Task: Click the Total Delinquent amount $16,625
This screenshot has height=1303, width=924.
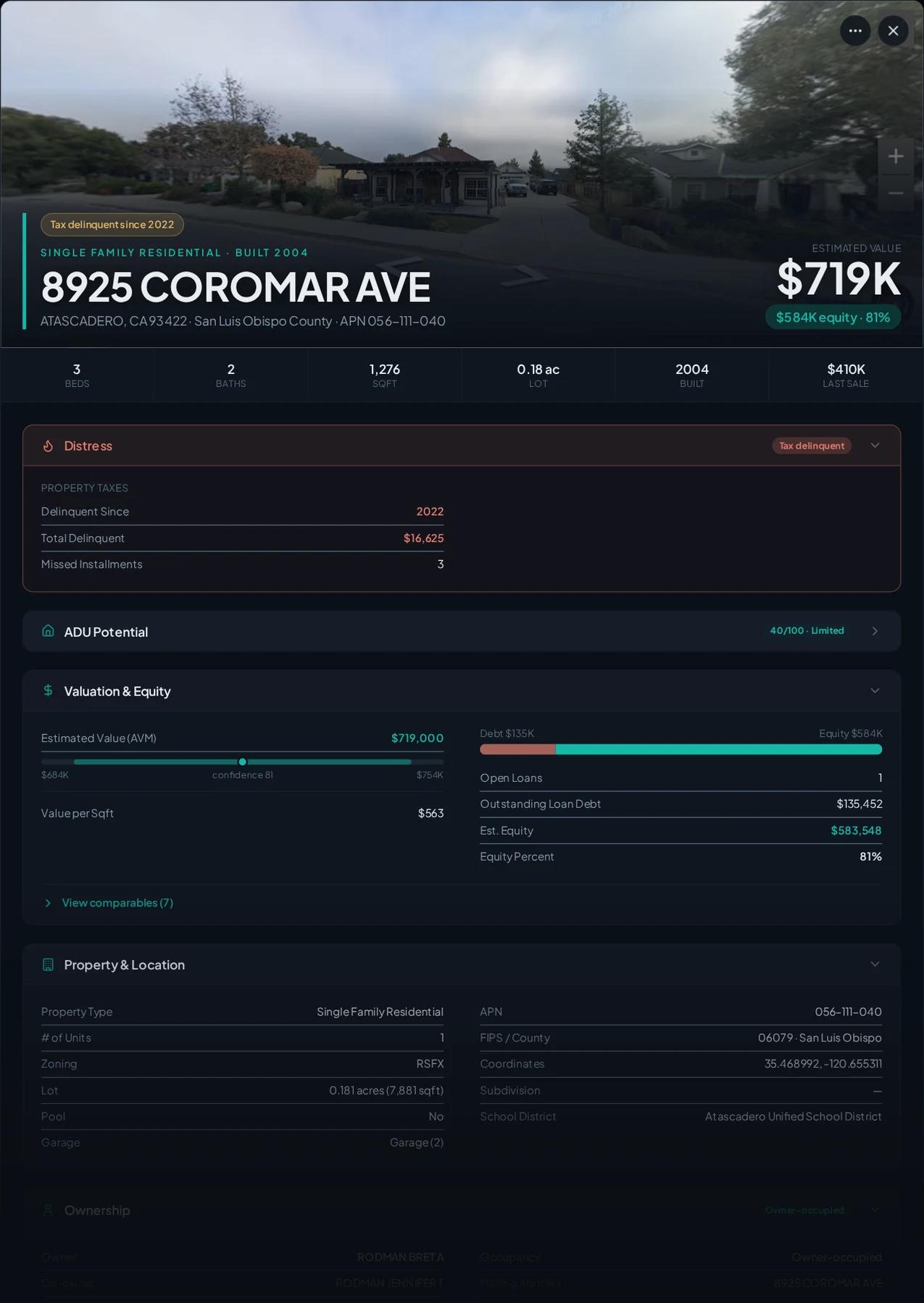Action: click(x=423, y=538)
